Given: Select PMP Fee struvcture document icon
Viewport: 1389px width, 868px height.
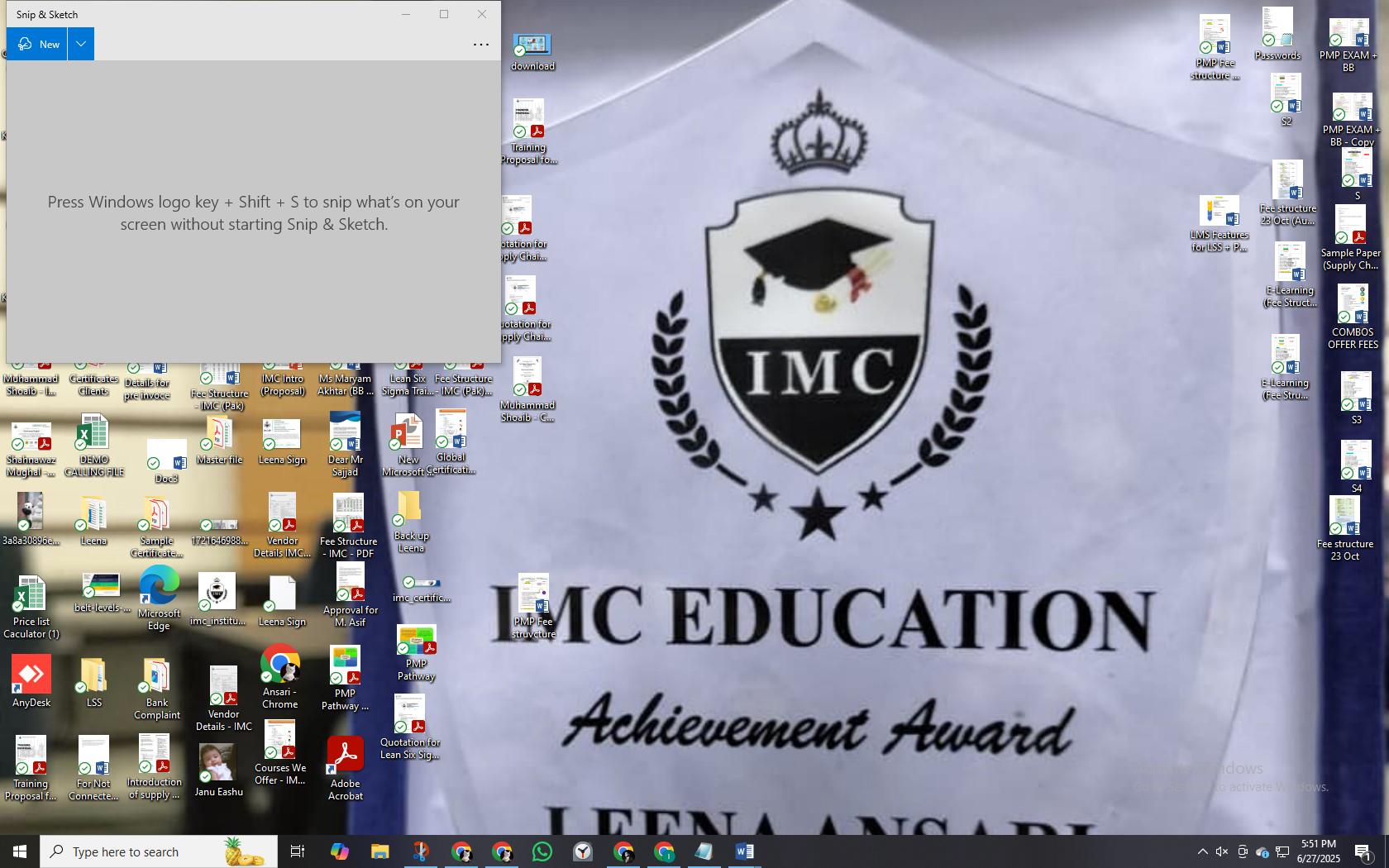Looking at the screenshot, I should pos(533,607).
